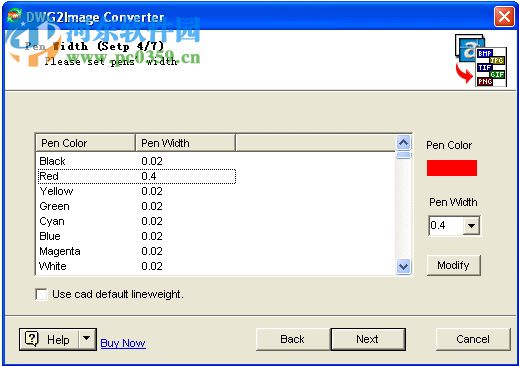Expand the Help button dropdown arrow

(87, 339)
